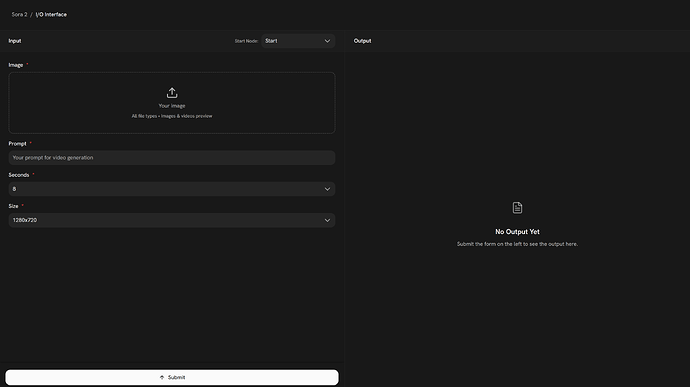Open the Start Node dropdown
Screen dimensions: 690x387
pos(298,41)
